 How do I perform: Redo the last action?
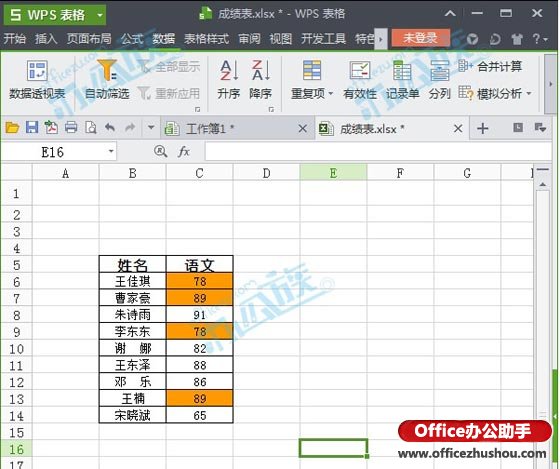click(x=130, y=128)
